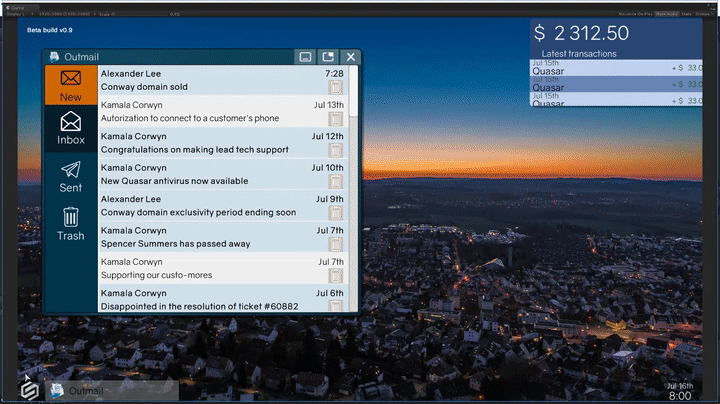Minimize the Outmail window
720x404 pixels.
click(306, 57)
